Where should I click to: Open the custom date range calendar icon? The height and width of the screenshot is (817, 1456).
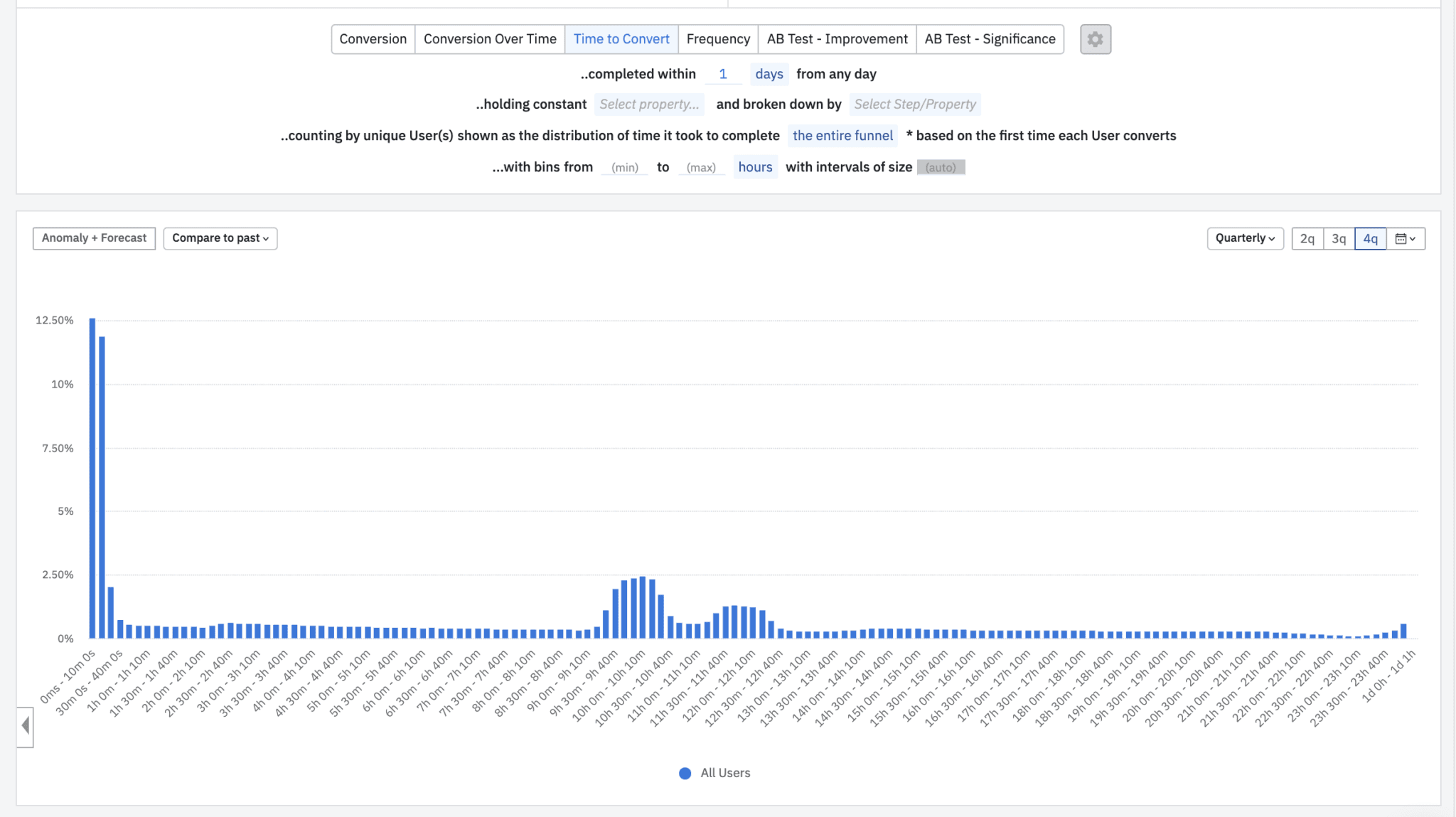[1406, 238]
